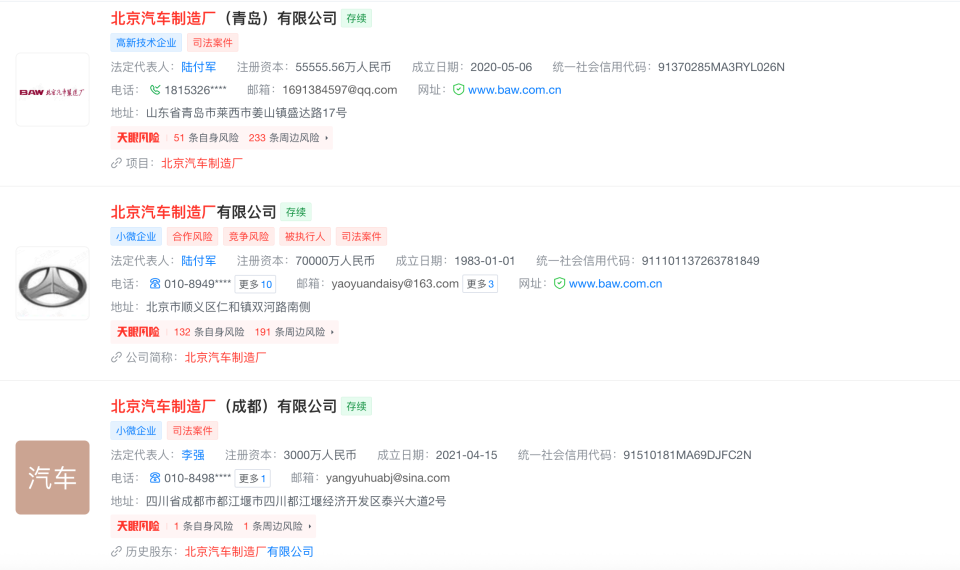
Task: Click the green shield icon in the Qingdao company website row
Action: [x=458, y=90]
